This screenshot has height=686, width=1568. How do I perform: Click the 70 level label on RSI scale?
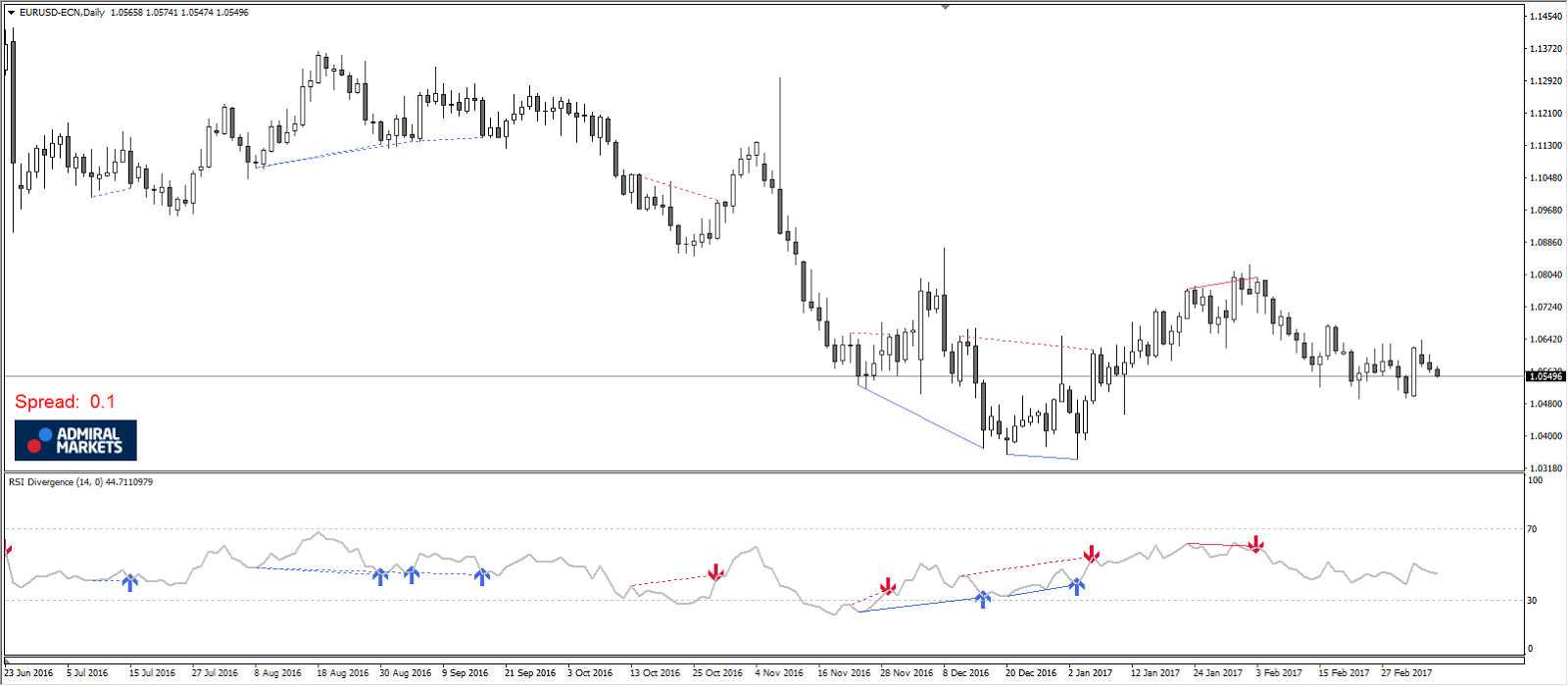click(1532, 529)
